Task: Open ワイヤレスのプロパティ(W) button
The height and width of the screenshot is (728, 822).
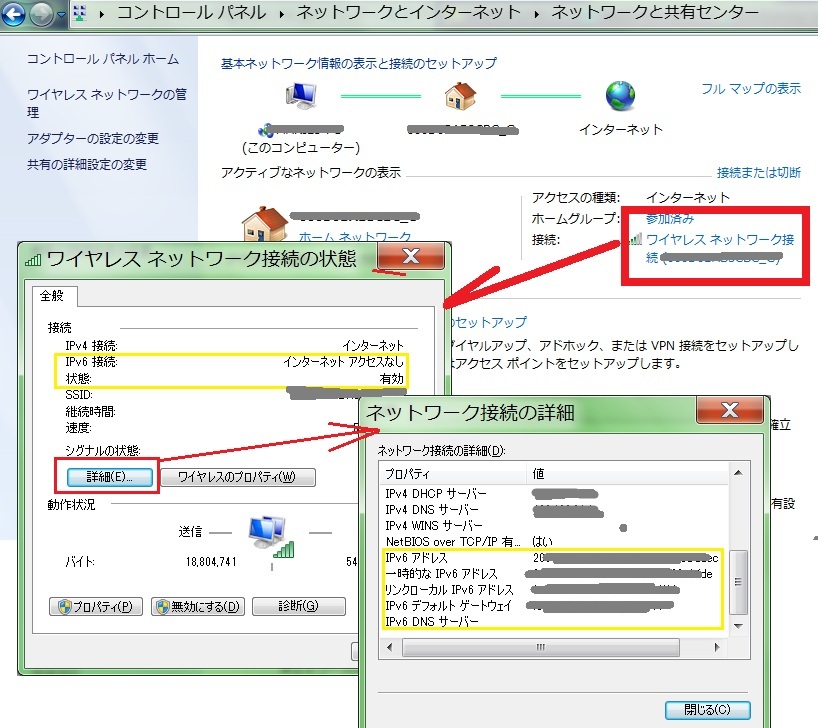Action: (x=237, y=477)
